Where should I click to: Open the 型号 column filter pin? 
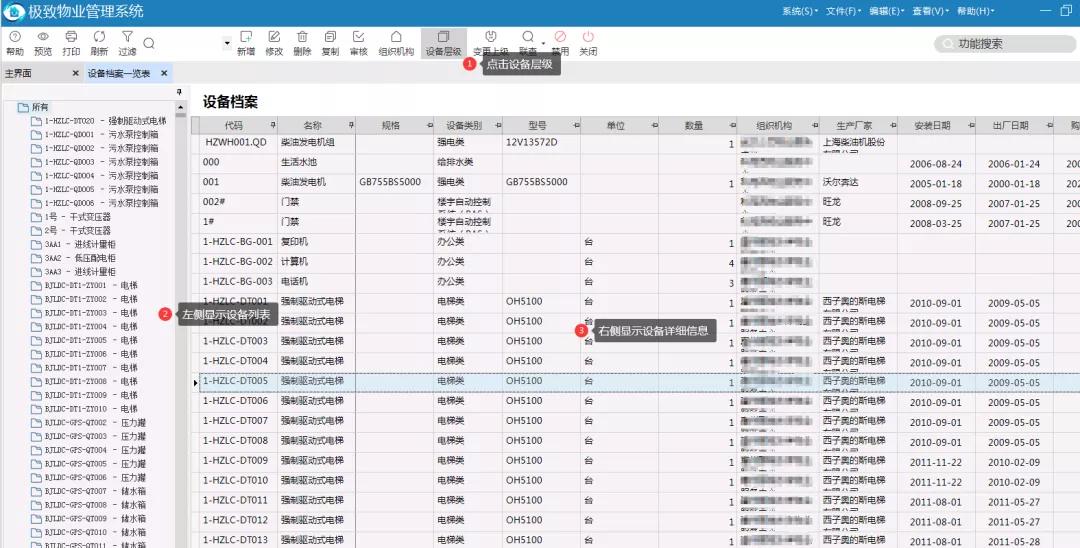click(x=577, y=125)
